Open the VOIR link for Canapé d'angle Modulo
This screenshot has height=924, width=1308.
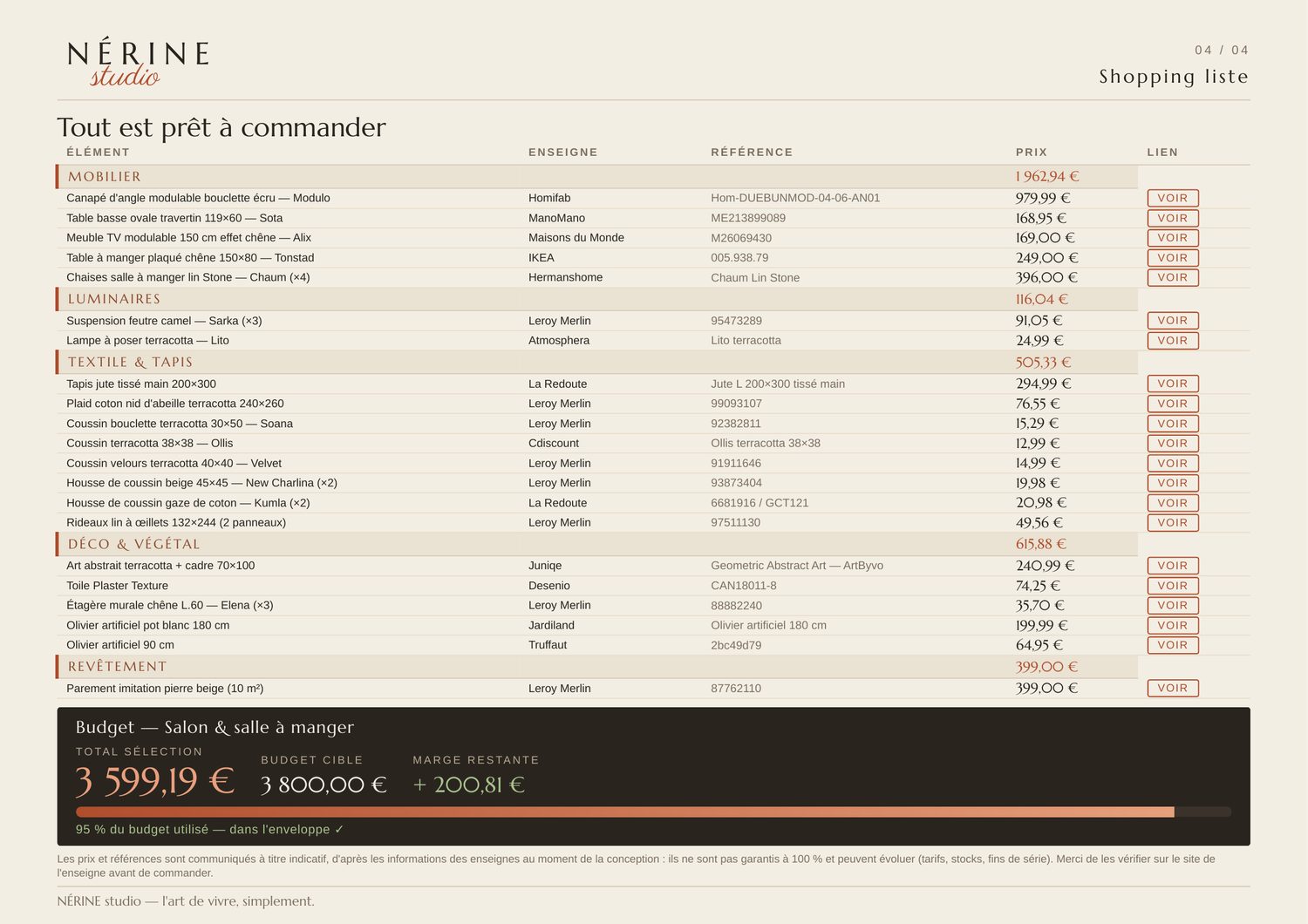tap(1173, 198)
